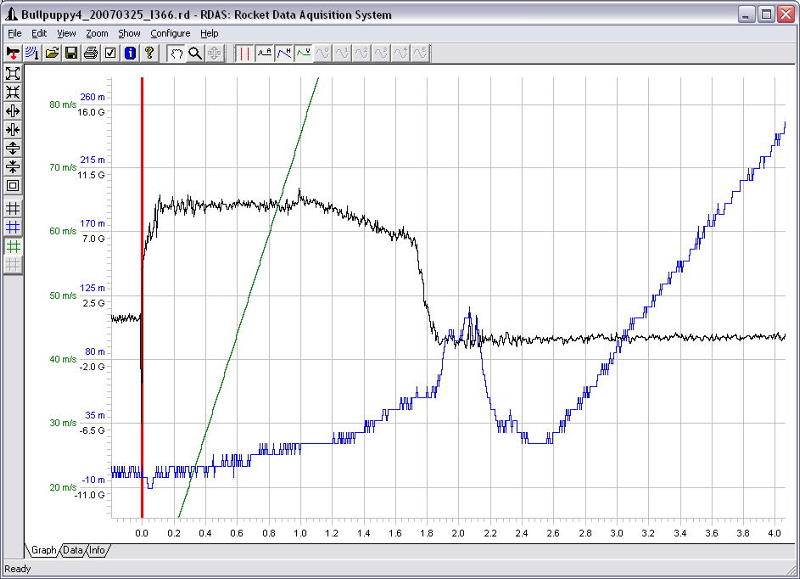Click the Open file folder icon
The image size is (800, 579).
click(x=52, y=53)
